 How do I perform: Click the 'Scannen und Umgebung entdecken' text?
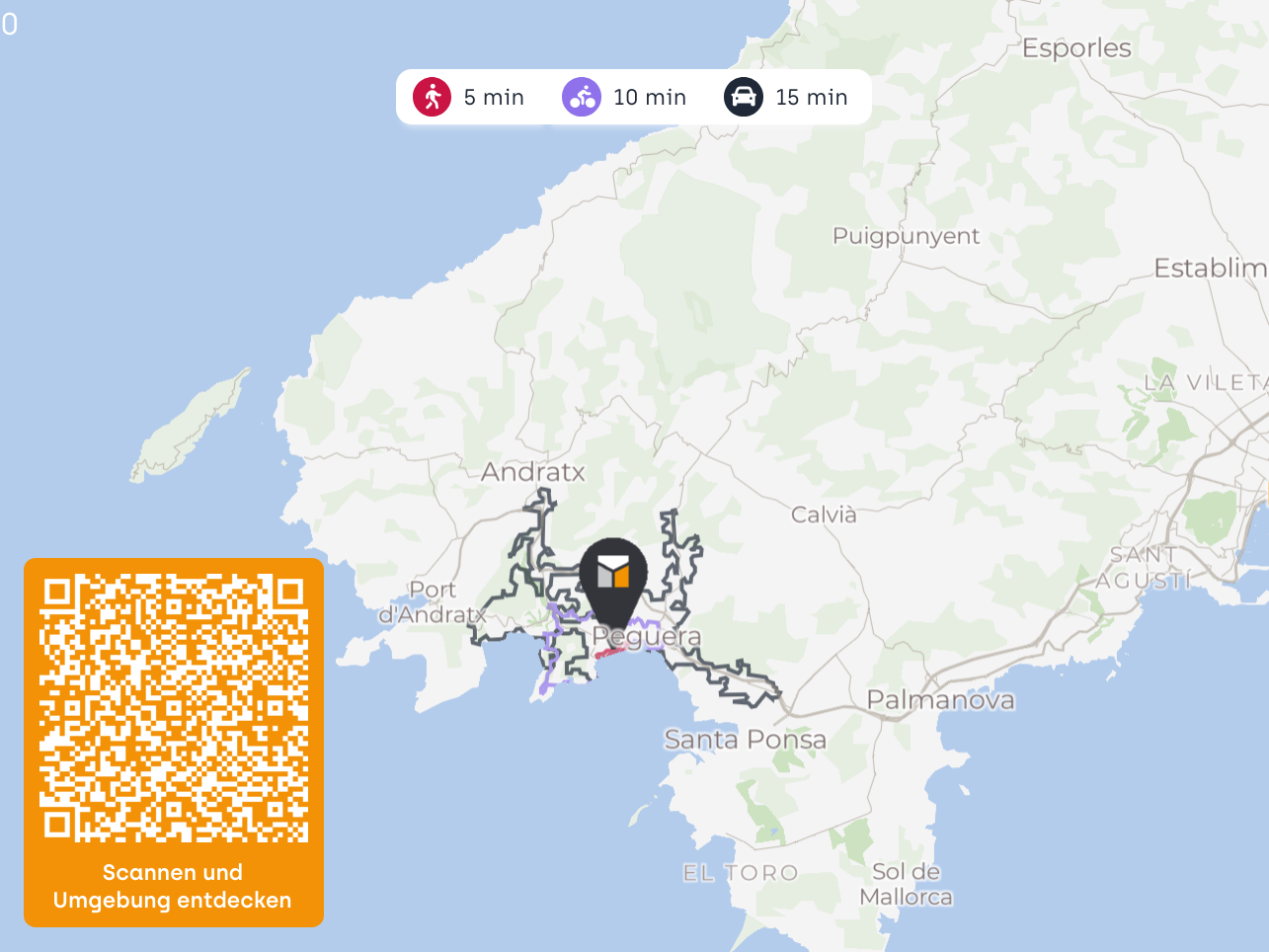coord(173,886)
